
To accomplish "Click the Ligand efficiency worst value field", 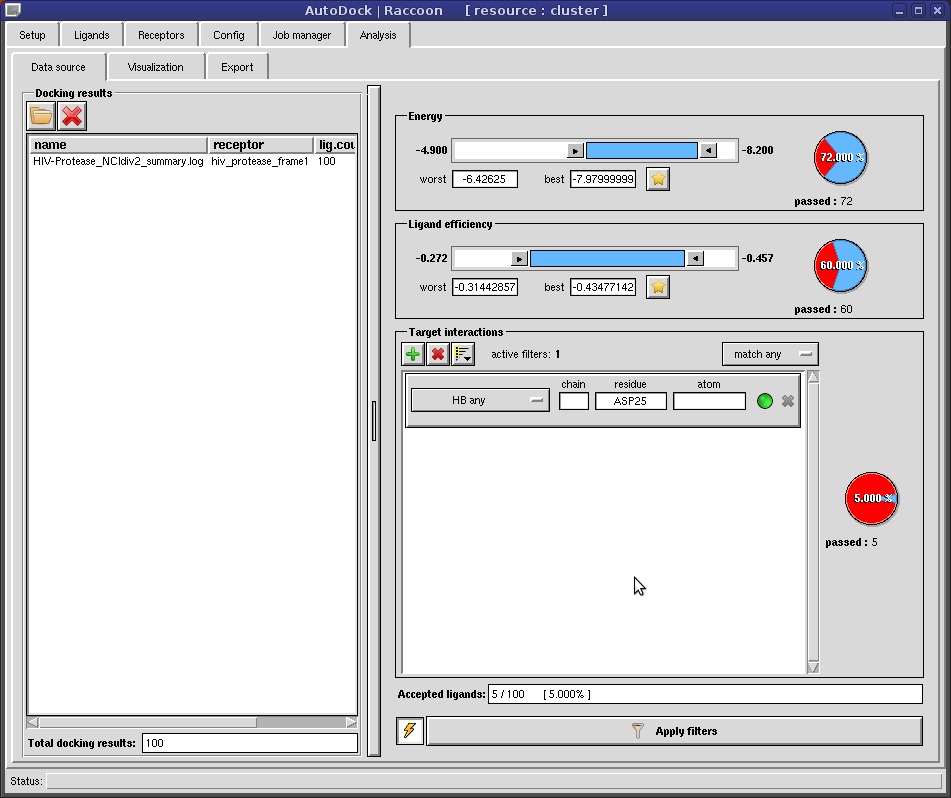I will (485, 287).
